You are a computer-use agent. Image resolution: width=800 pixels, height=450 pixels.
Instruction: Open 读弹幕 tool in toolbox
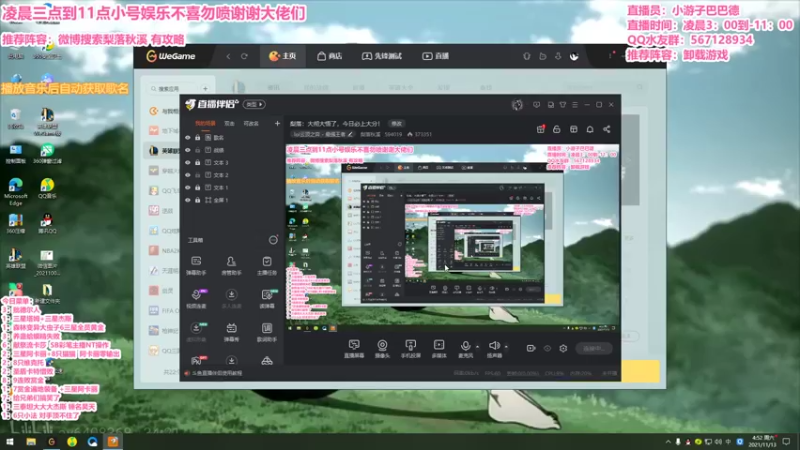267,299
